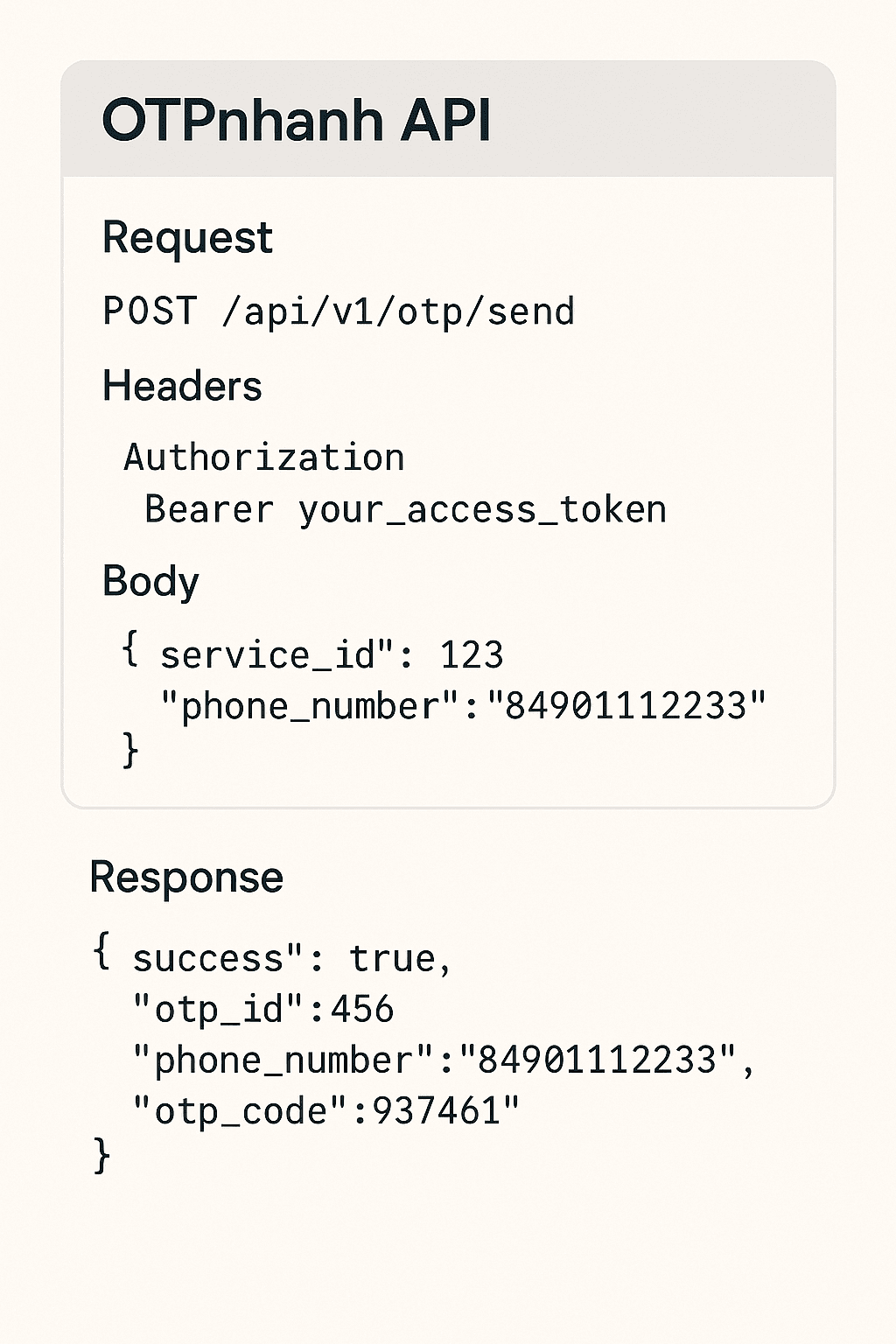This screenshot has width=896, height=1344.
Task: Click the /api/v1/otp/send endpoint path
Action: tap(398, 311)
